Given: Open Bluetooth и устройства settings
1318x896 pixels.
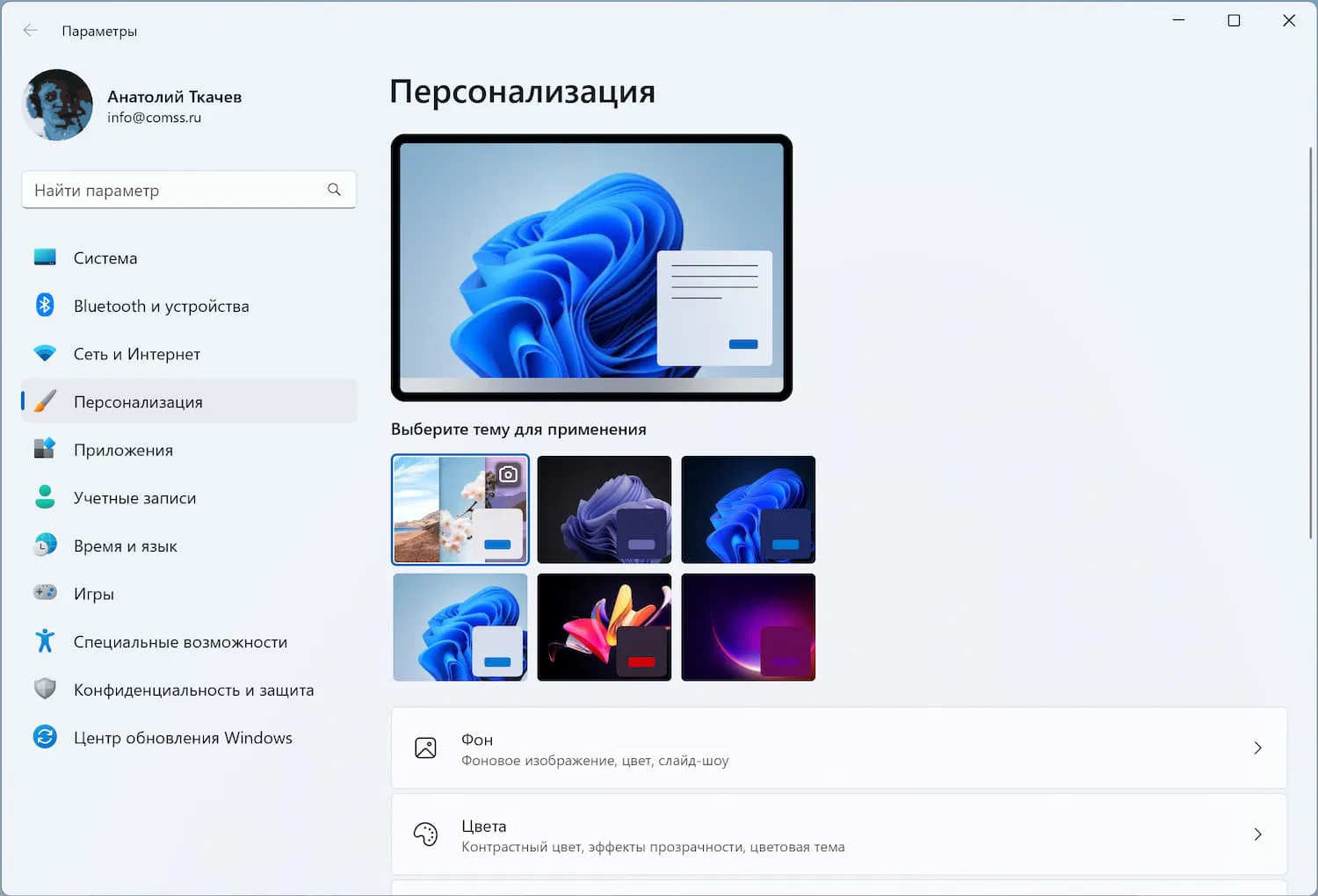Looking at the screenshot, I should pos(189,306).
